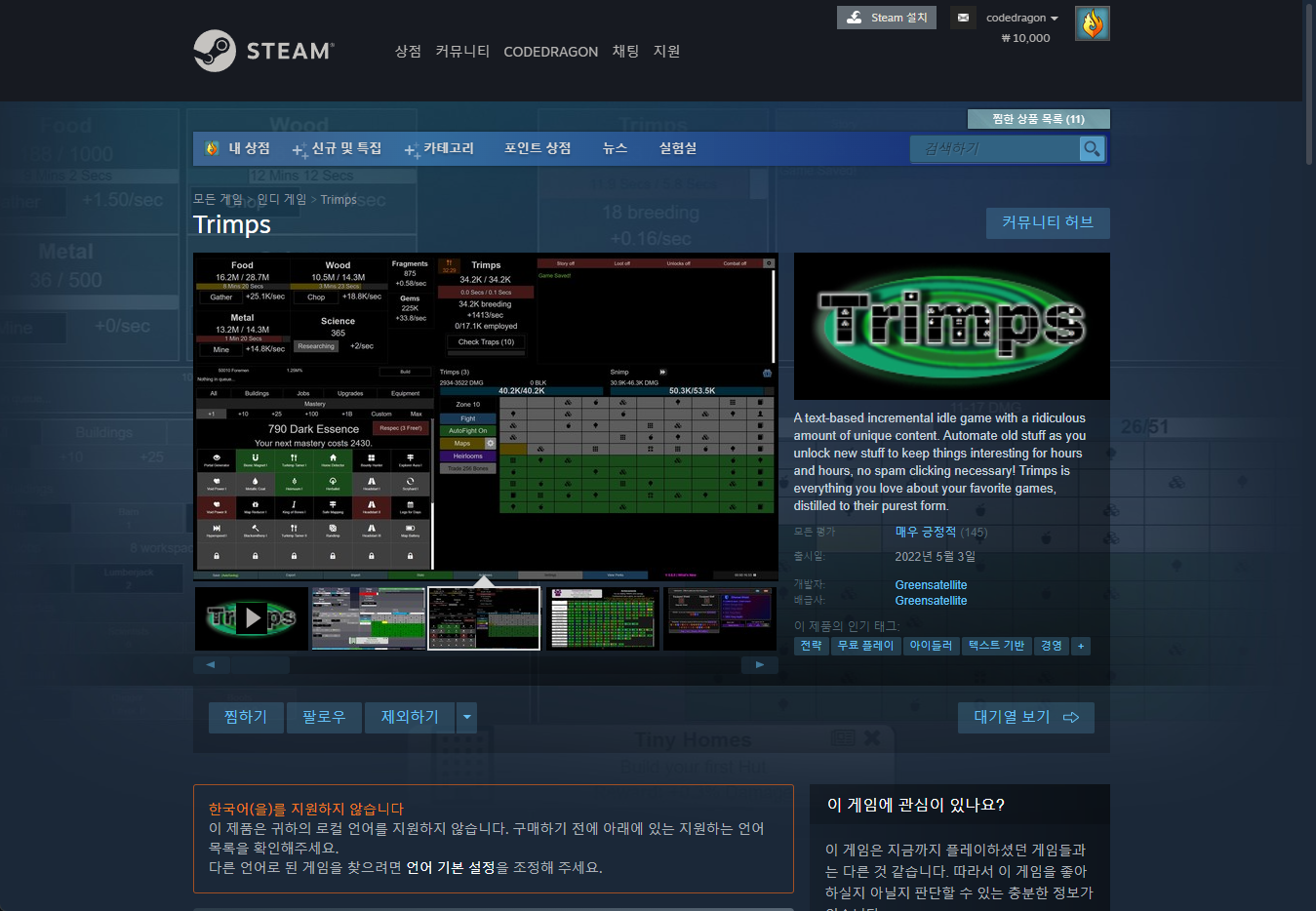Click the Trimps breadcrumb link

339,199
